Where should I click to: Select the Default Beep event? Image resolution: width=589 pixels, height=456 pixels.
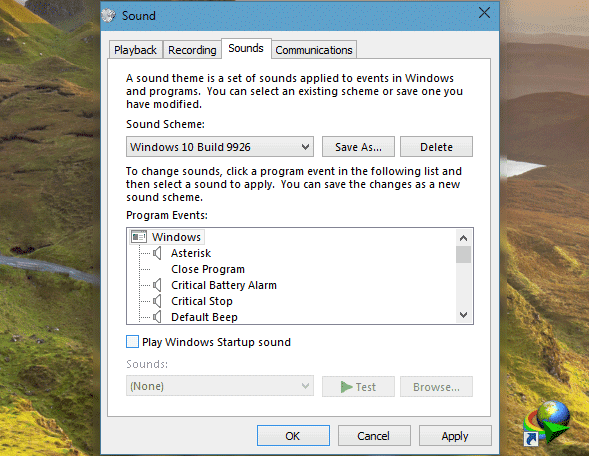(x=204, y=317)
